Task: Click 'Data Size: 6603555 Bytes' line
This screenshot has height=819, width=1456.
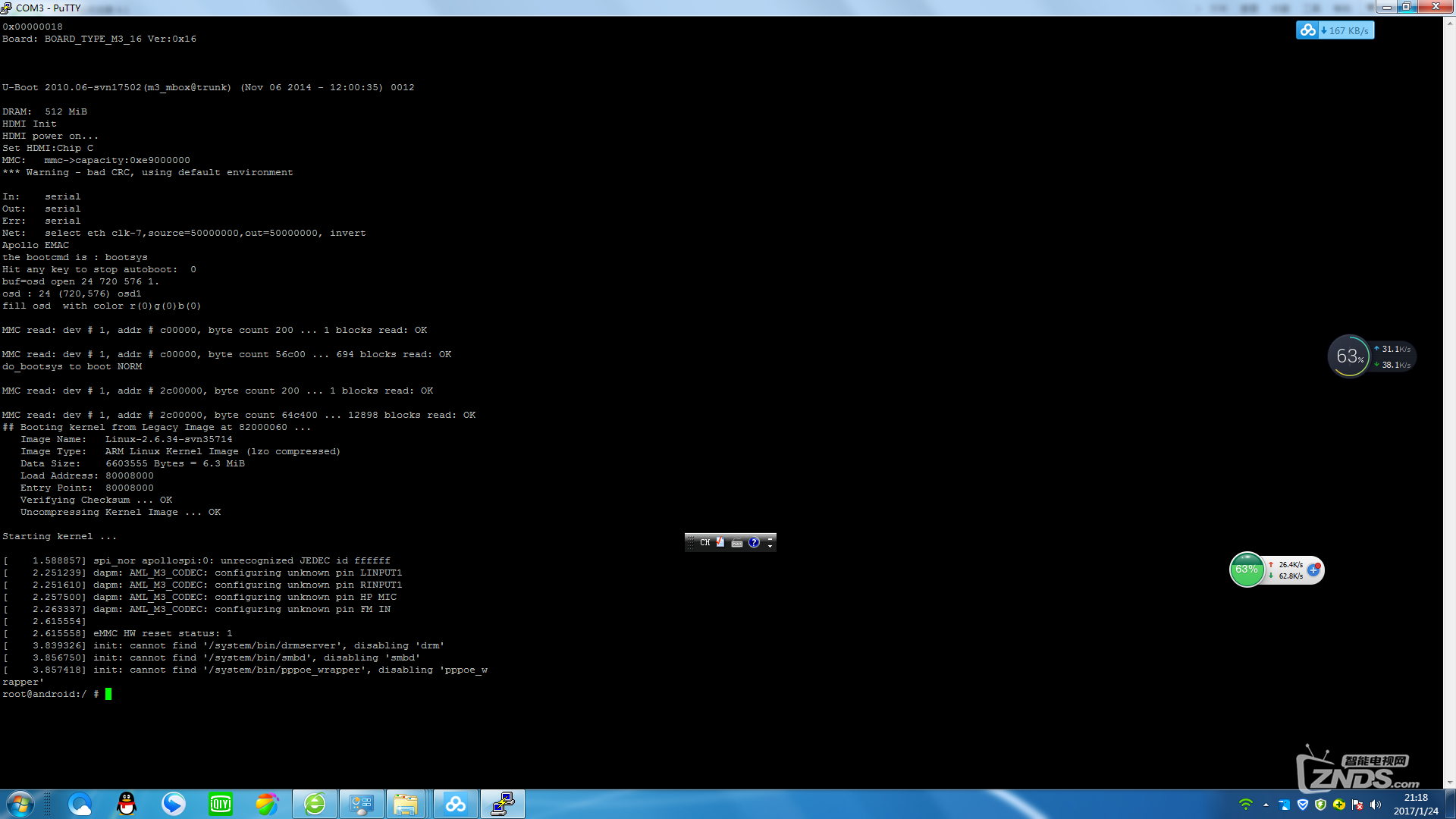Action: [133, 463]
